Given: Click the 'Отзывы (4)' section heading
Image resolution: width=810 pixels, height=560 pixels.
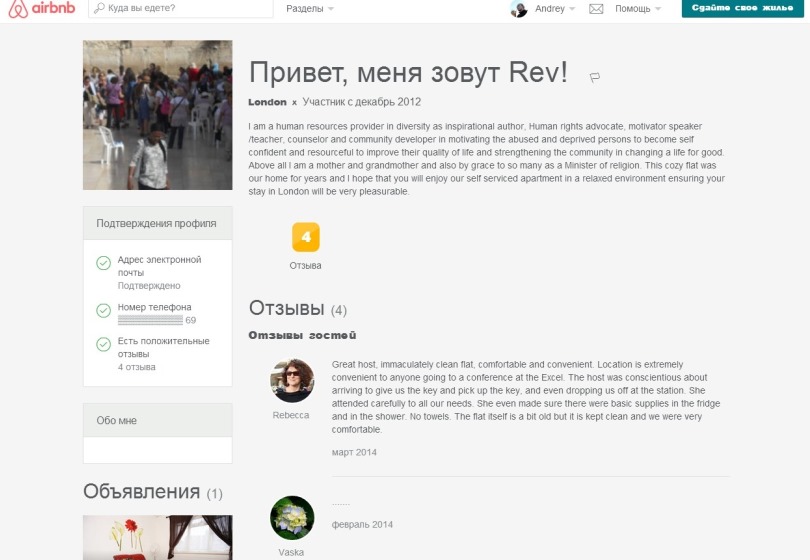Looking at the screenshot, I should pyautogui.click(x=298, y=308).
